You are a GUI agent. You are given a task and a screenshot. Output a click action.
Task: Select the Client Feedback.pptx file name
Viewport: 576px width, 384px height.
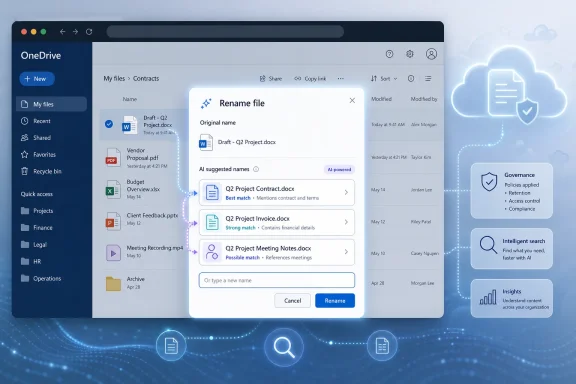(x=152, y=215)
